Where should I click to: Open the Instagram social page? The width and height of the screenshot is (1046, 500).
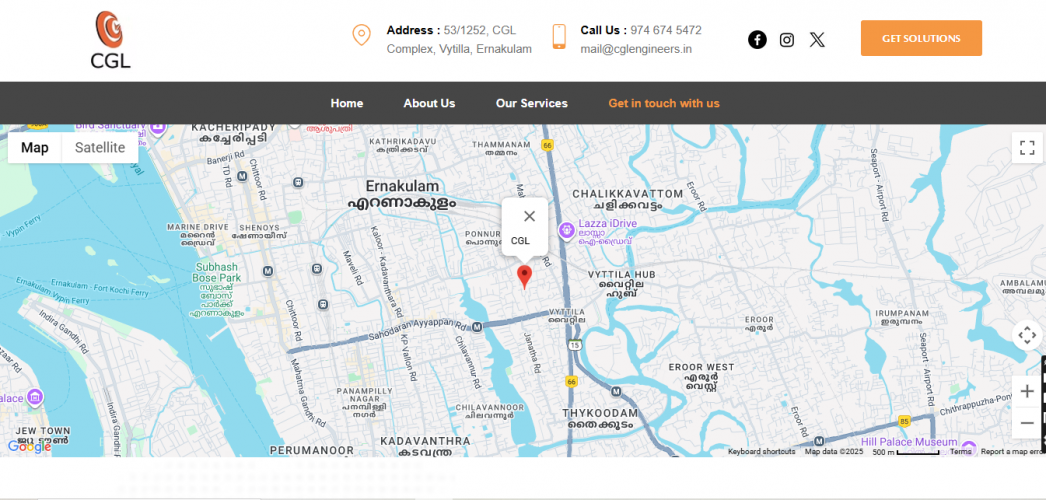(x=787, y=40)
